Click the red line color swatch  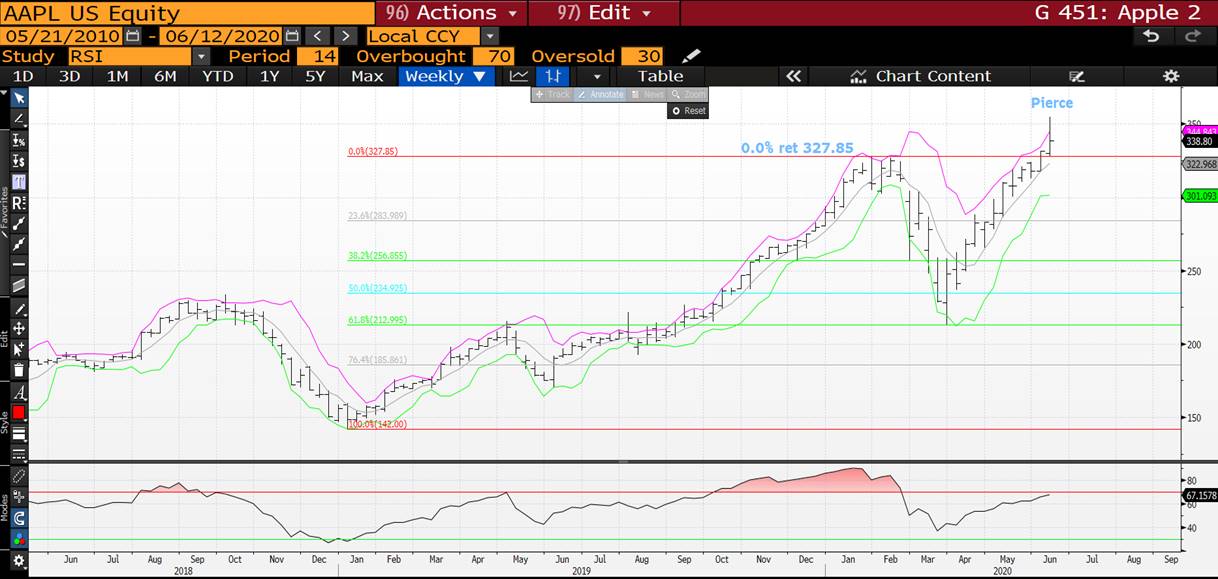coord(19,412)
